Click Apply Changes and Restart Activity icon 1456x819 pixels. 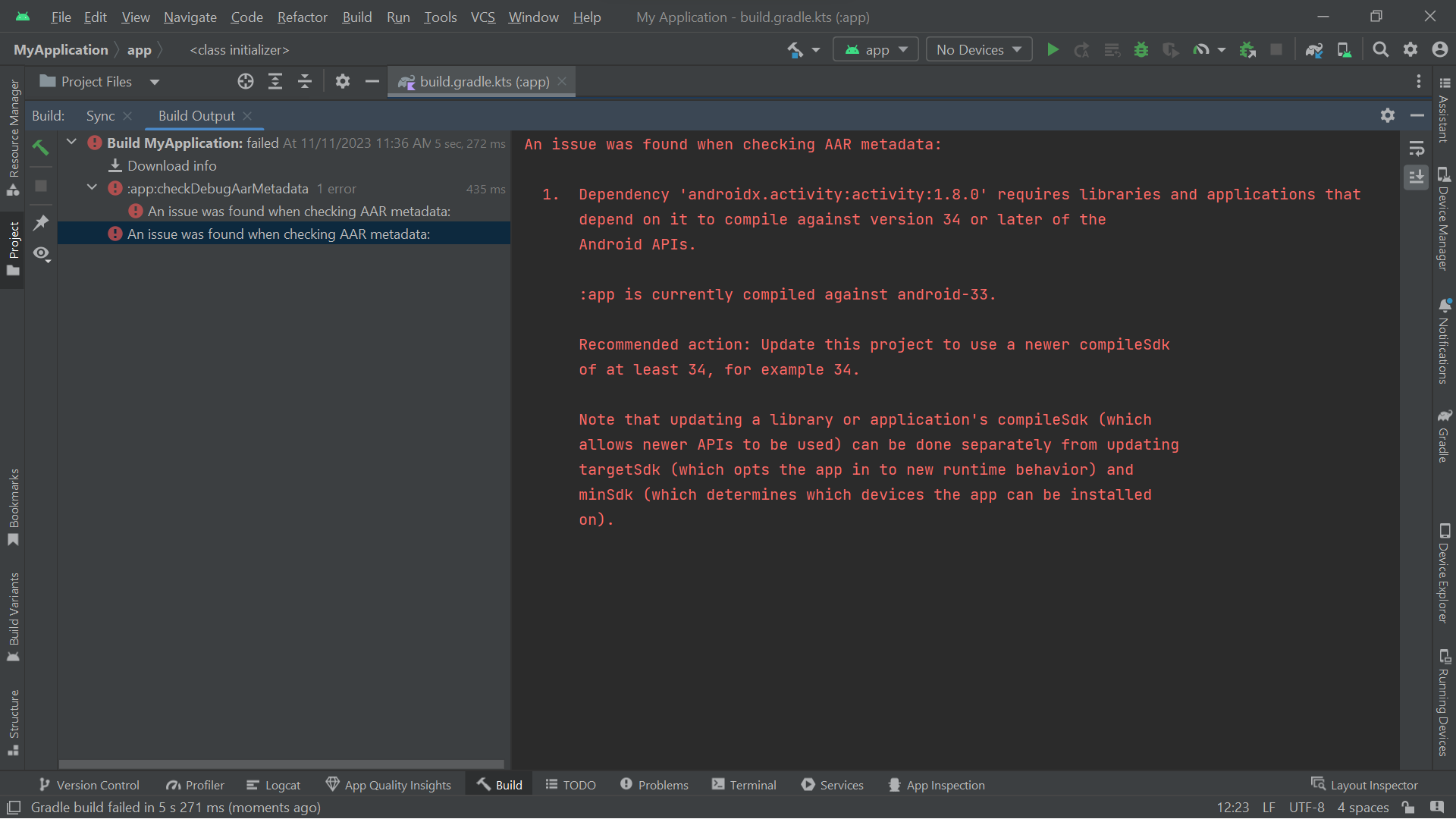[x=1082, y=50]
